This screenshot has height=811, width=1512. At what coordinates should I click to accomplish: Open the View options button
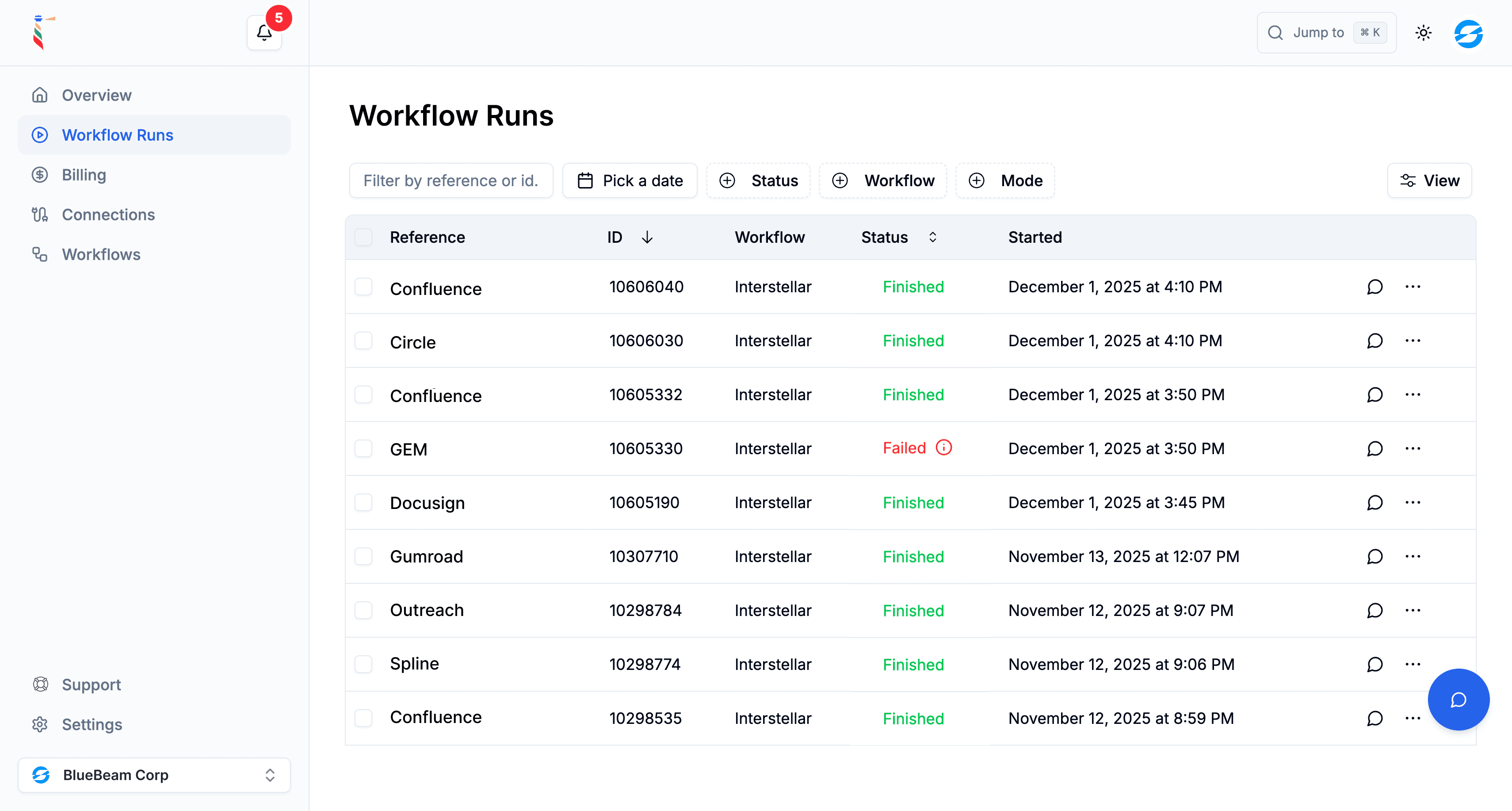click(1429, 180)
